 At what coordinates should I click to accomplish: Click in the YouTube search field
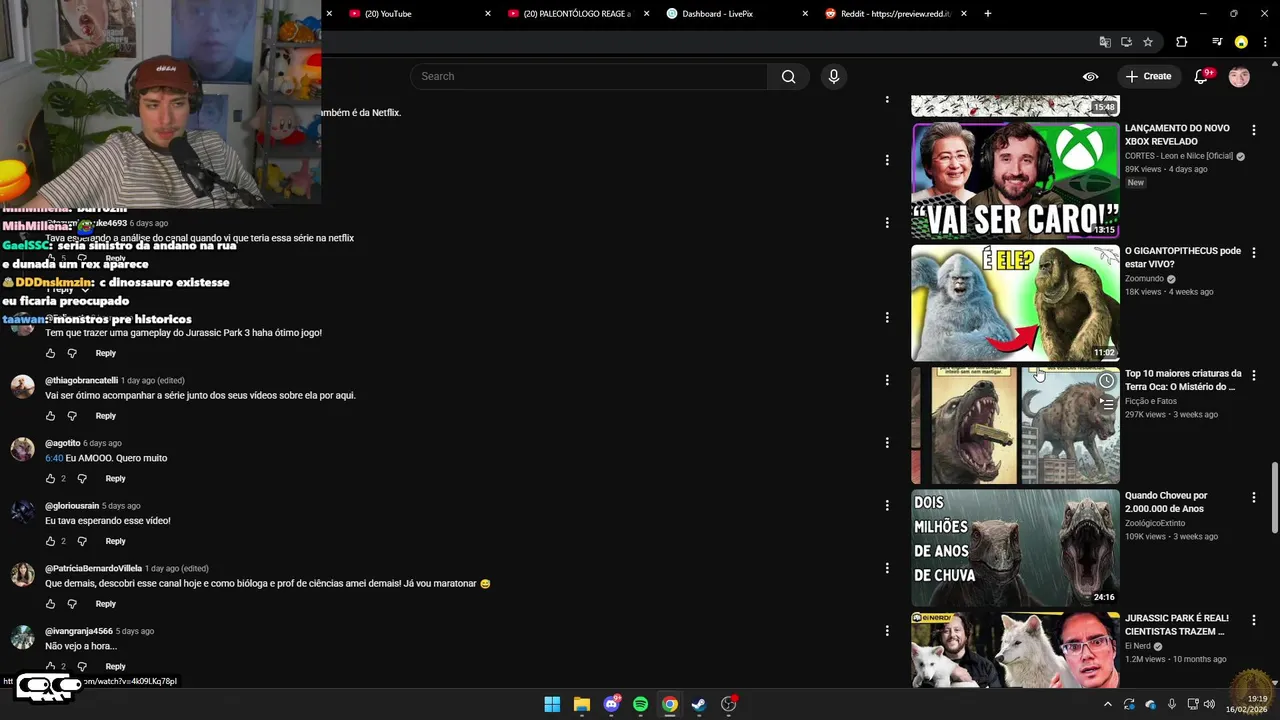[x=589, y=77]
